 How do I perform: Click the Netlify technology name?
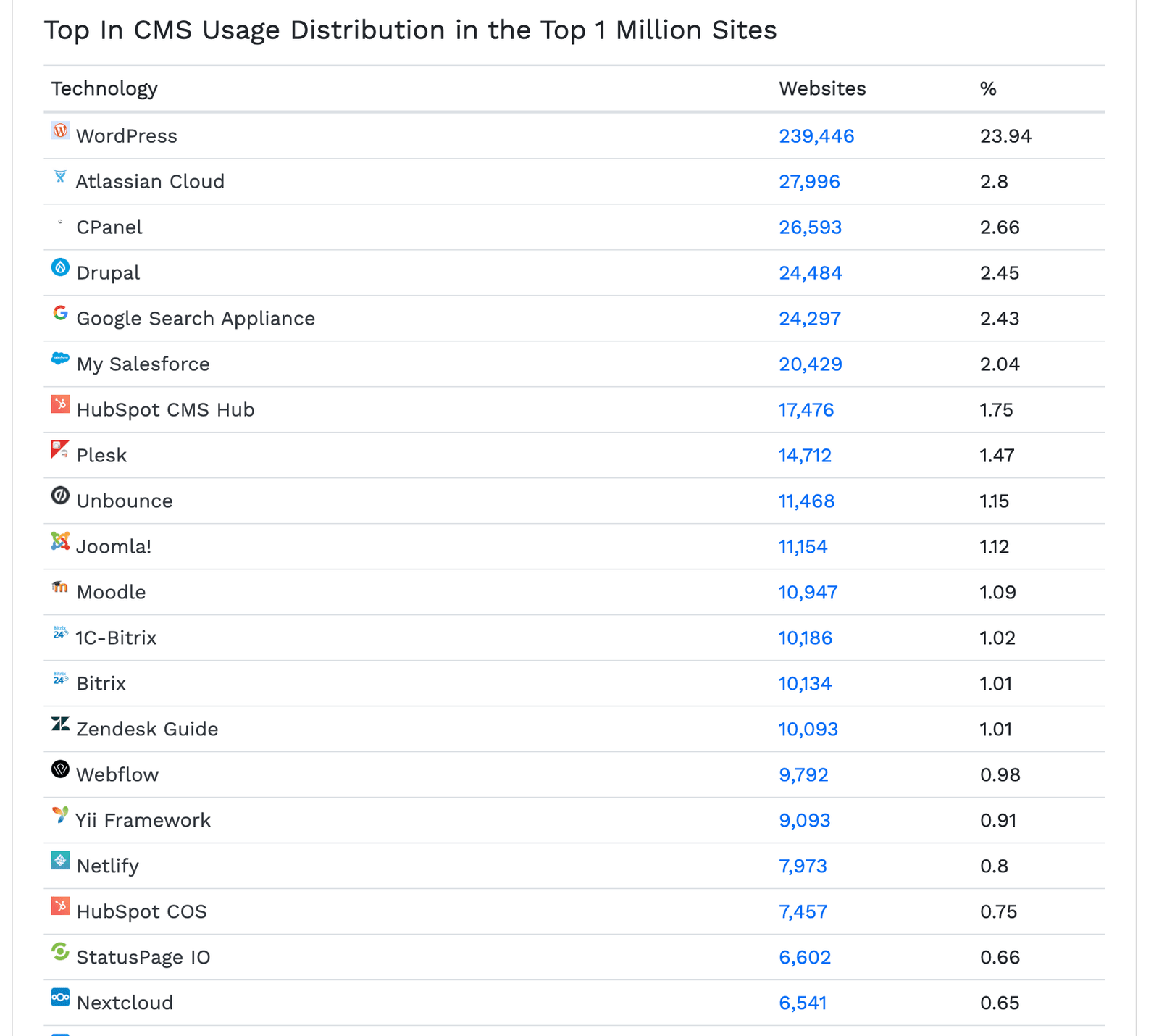[x=108, y=866]
